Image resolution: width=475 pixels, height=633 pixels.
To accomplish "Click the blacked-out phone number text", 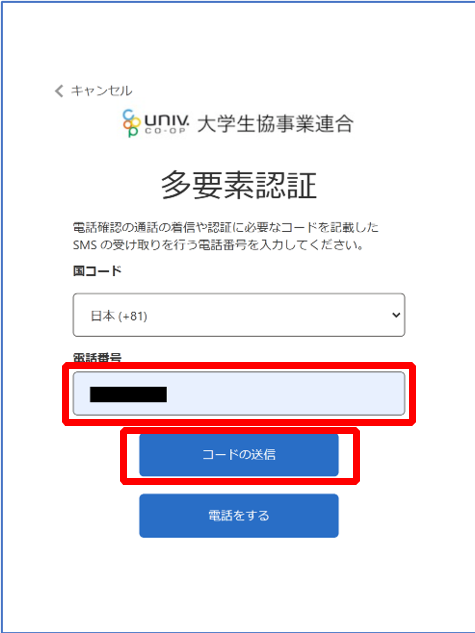I will pos(128,394).
